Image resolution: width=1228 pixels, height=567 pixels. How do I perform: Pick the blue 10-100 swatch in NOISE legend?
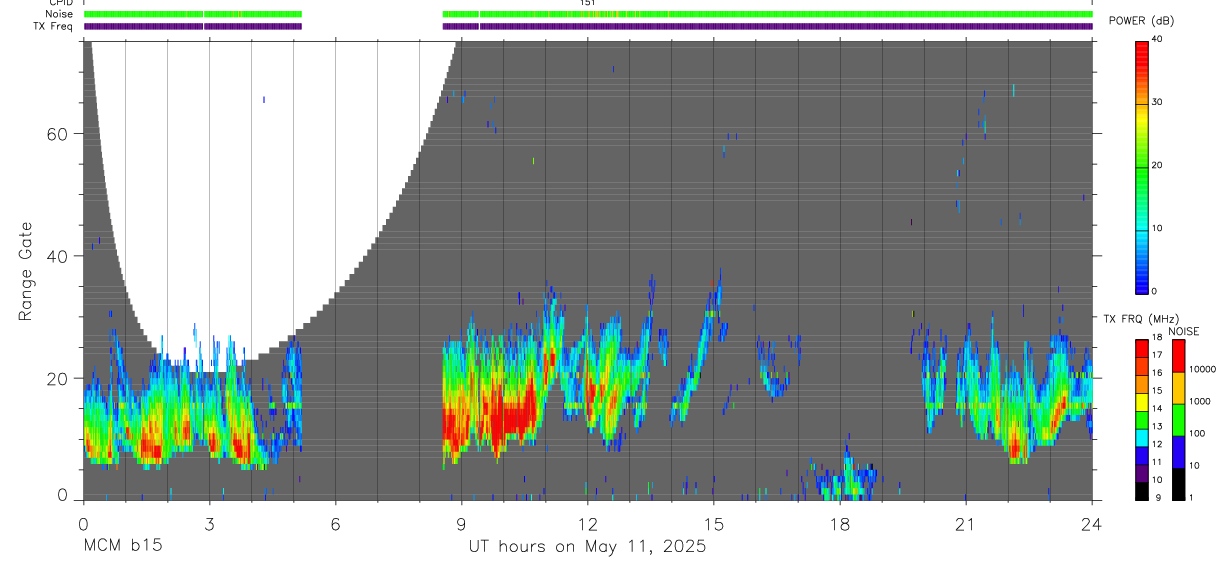point(1179,452)
